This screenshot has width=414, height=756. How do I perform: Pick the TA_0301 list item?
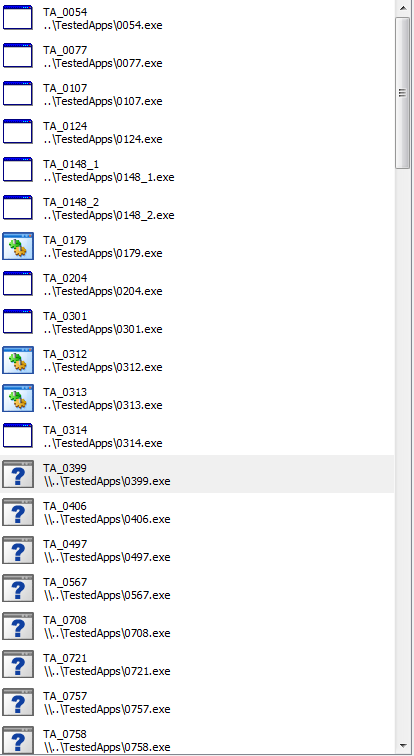[x=197, y=322]
